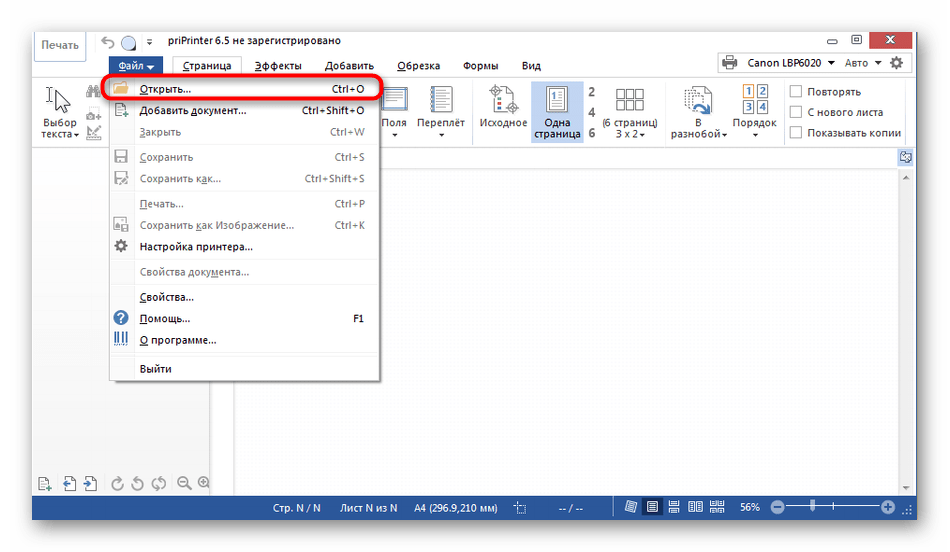Click the undo arrow in title bar
This screenshot has width=950, height=552.
107,42
